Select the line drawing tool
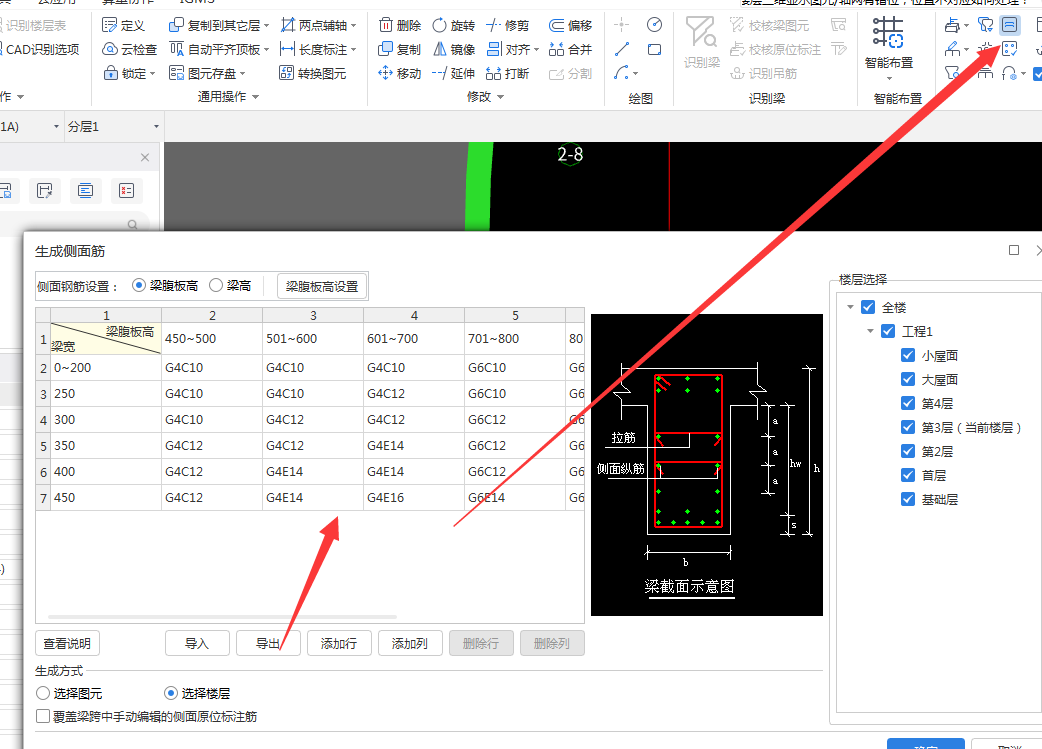1042x749 pixels. (622, 49)
